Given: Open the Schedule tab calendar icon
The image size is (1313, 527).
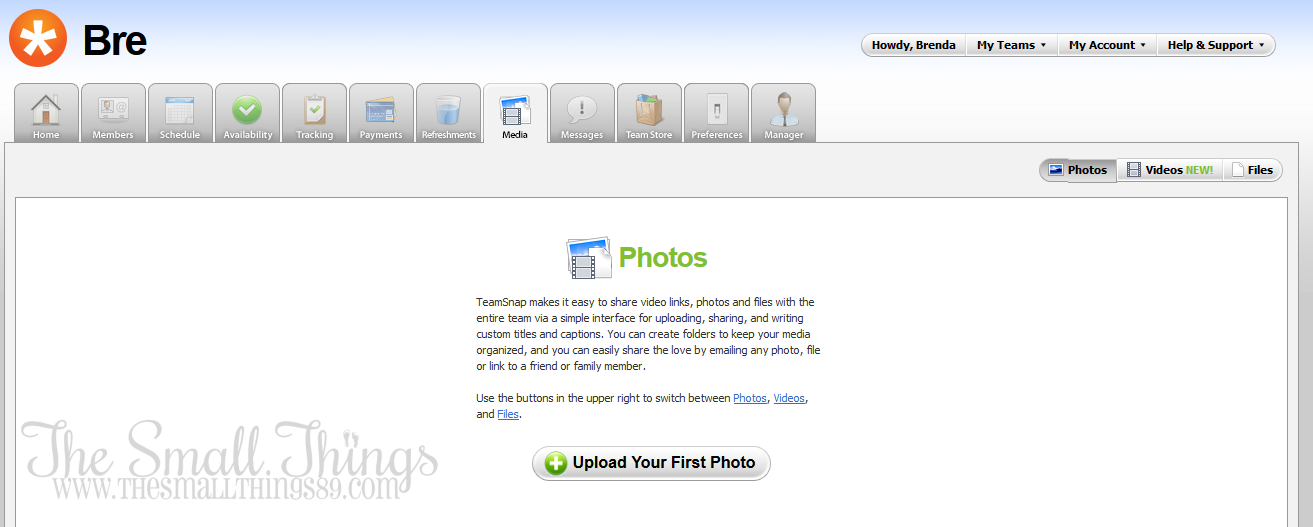Looking at the screenshot, I should click(x=180, y=108).
